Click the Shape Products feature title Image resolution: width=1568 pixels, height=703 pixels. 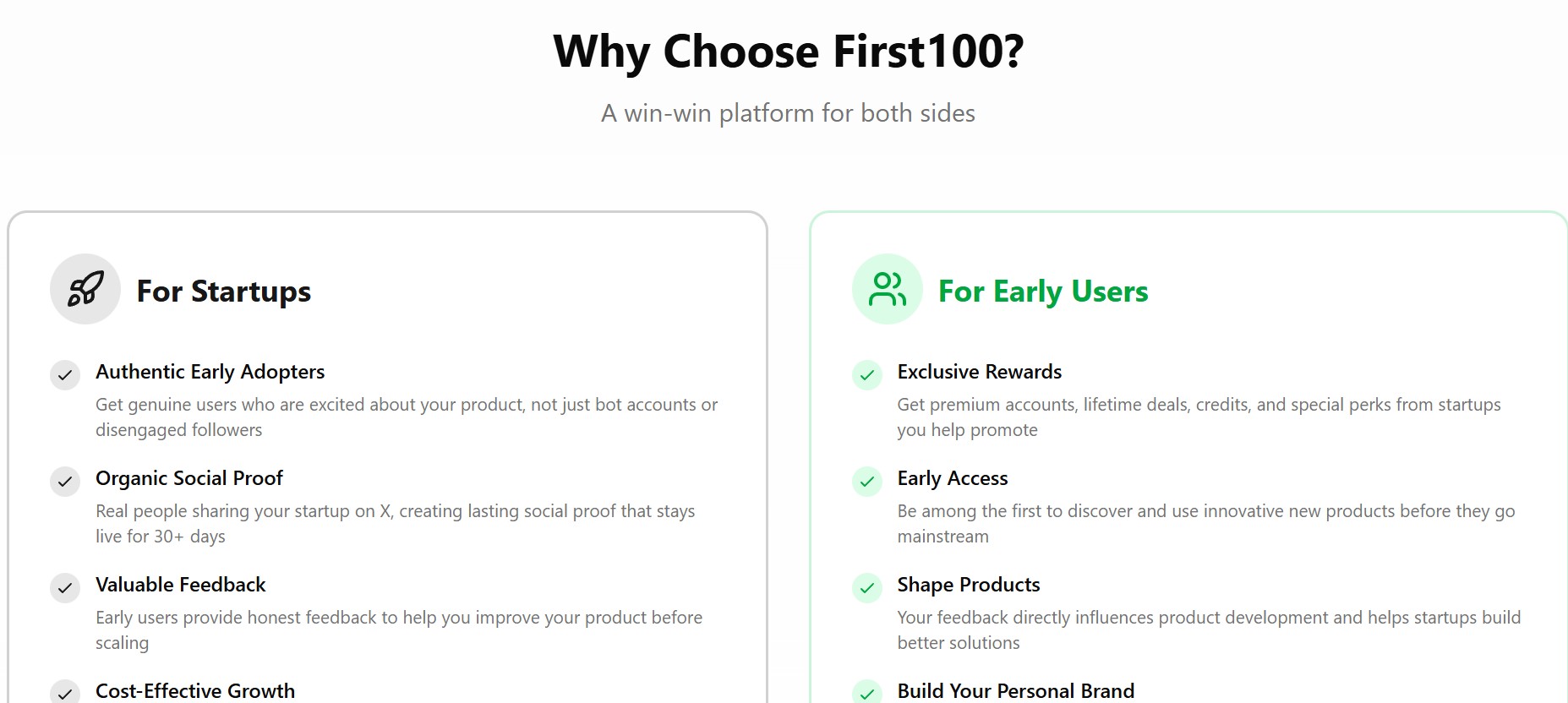[x=969, y=585]
